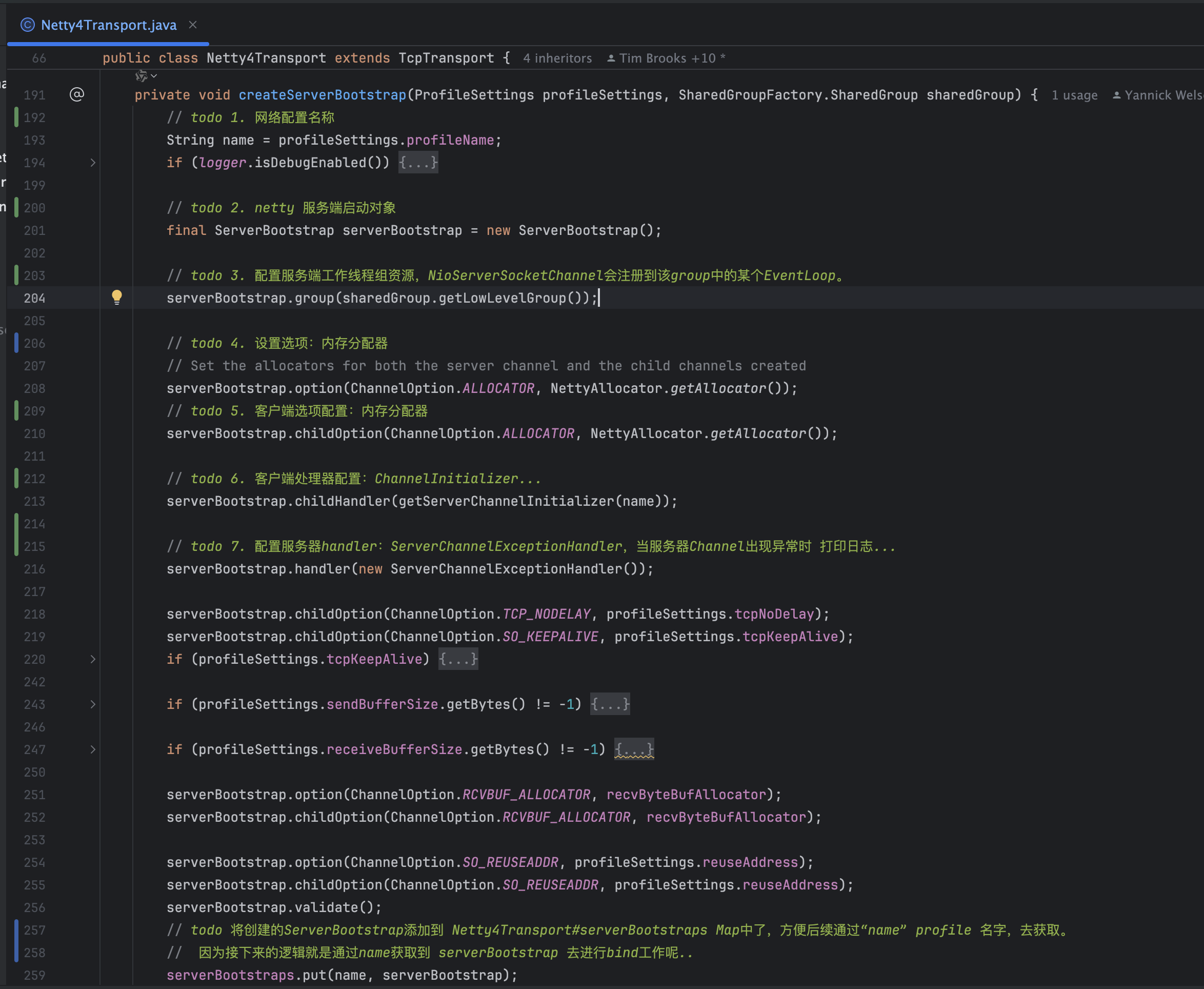Image resolution: width=1204 pixels, height=989 pixels.
Task: Click RCVBUF_ALLOCATOR on line 252
Action: 566,818
